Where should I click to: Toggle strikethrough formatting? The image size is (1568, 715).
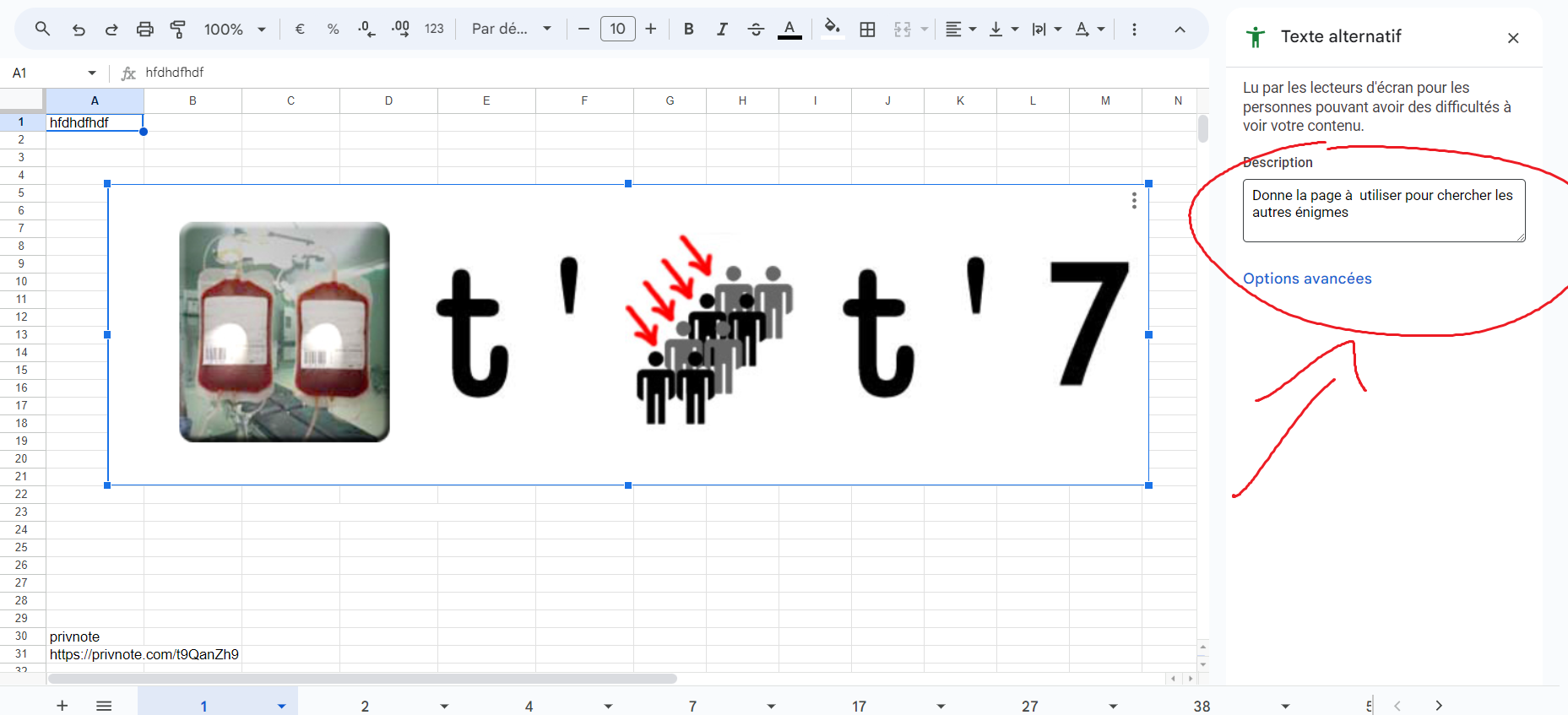click(756, 29)
